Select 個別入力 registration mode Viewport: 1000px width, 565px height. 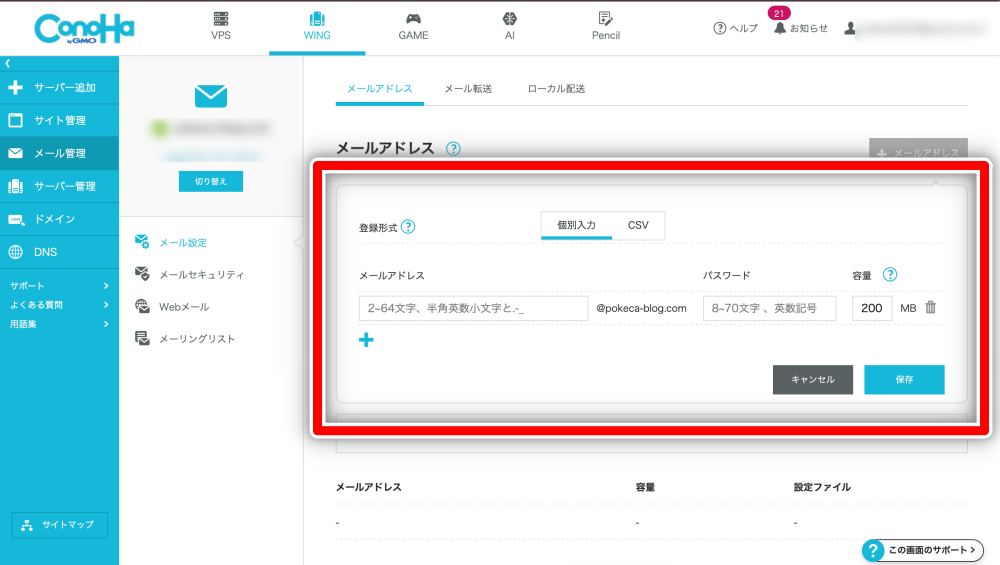pyautogui.click(x=576, y=226)
